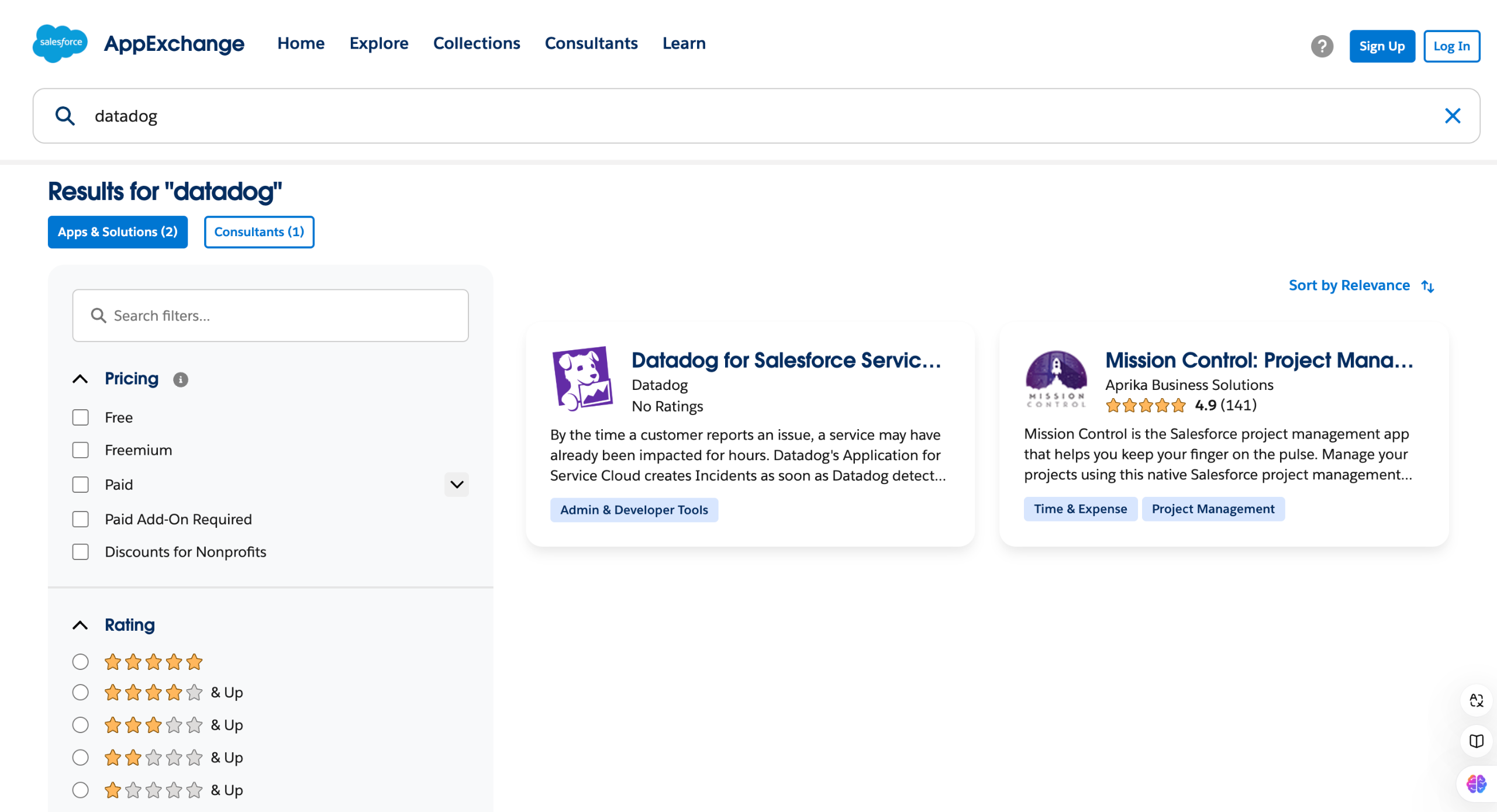Clear the search with the X icon
Image resolution: width=1497 pixels, height=812 pixels.
pos(1453,116)
